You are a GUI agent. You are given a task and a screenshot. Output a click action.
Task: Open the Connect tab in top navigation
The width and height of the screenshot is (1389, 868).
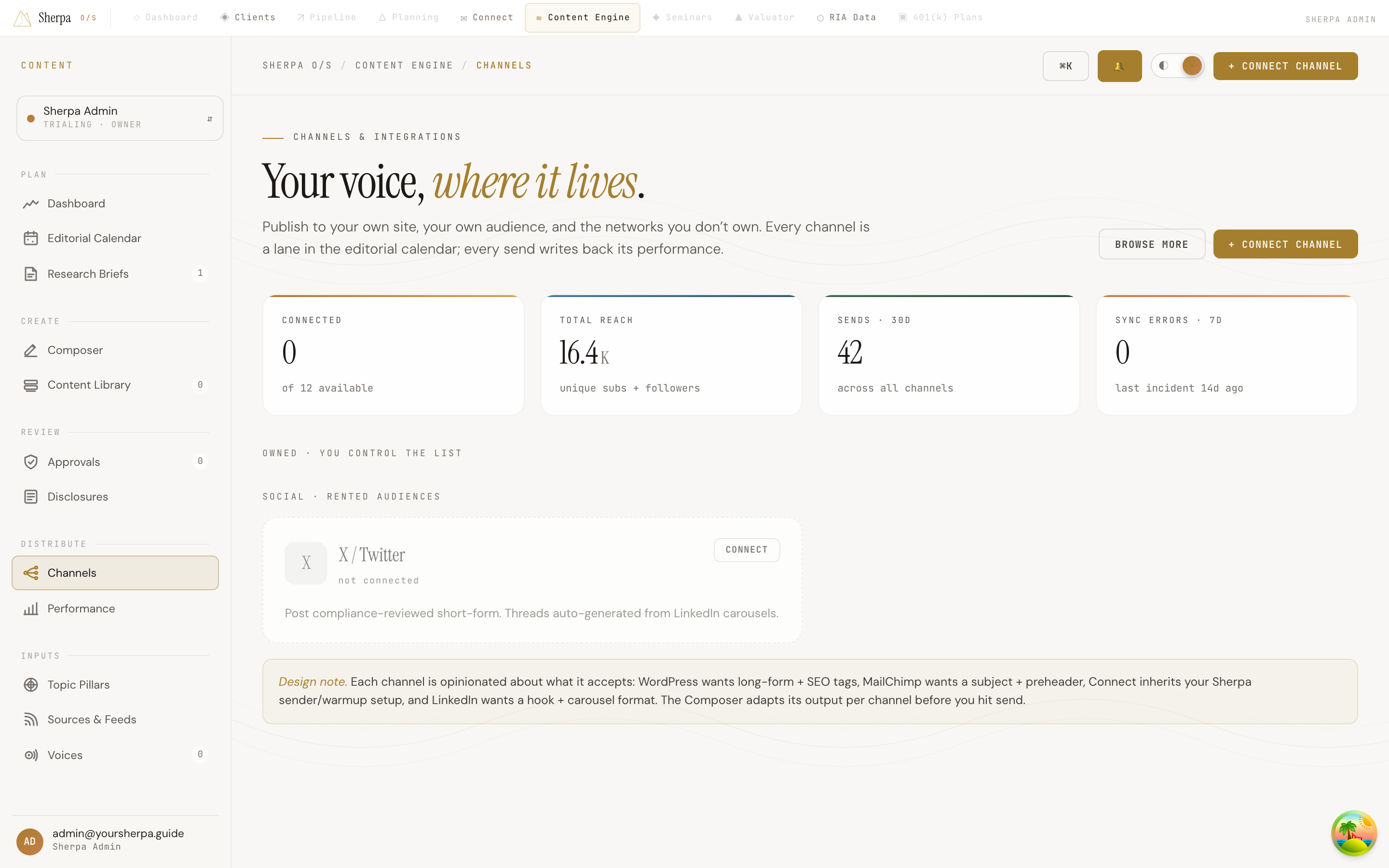pos(487,17)
